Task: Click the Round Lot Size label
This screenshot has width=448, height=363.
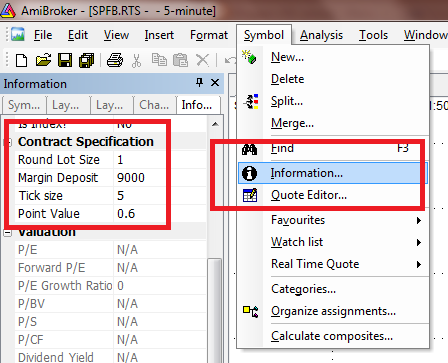Action: point(59,160)
